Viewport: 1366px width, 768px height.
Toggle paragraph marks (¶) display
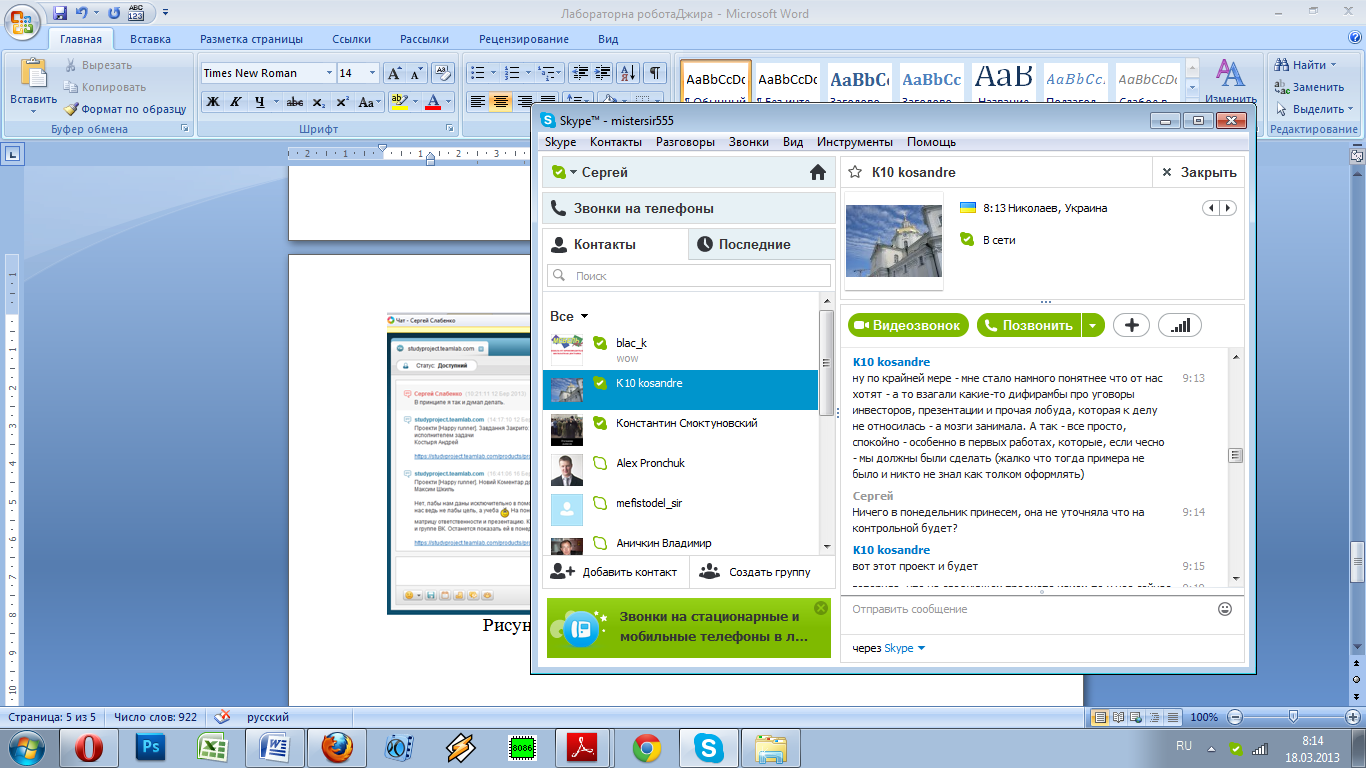click(655, 73)
